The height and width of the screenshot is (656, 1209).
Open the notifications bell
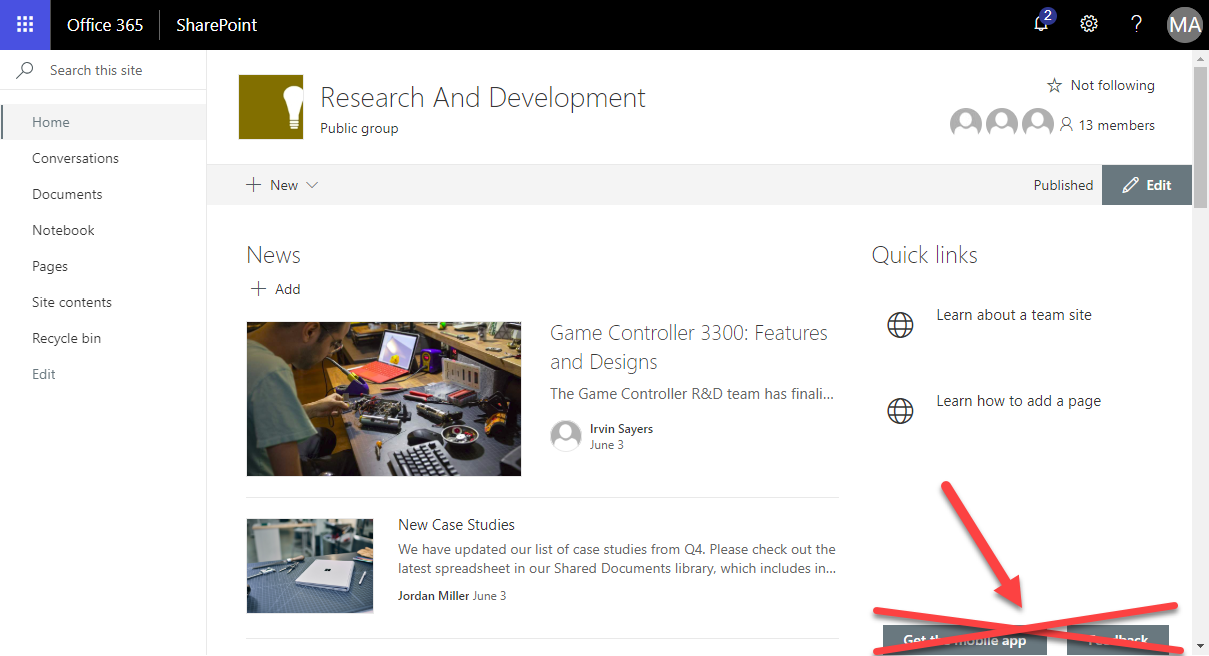click(x=1040, y=25)
